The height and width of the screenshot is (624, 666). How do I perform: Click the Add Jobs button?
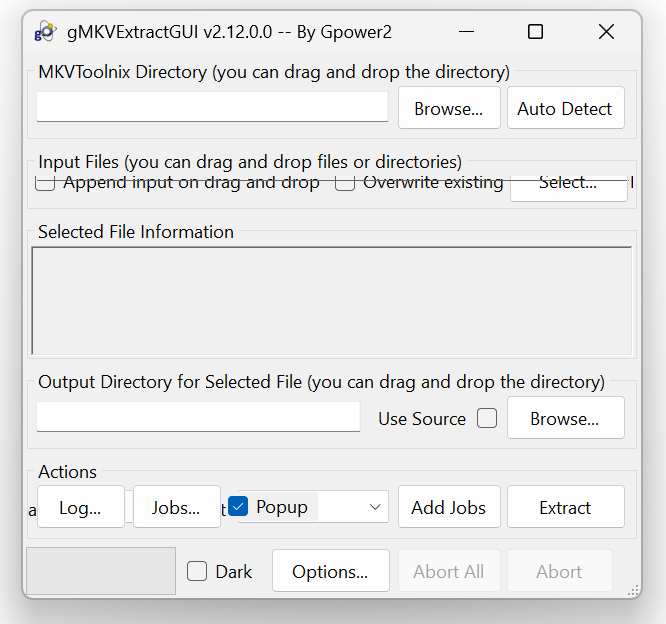pyautogui.click(x=449, y=507)
